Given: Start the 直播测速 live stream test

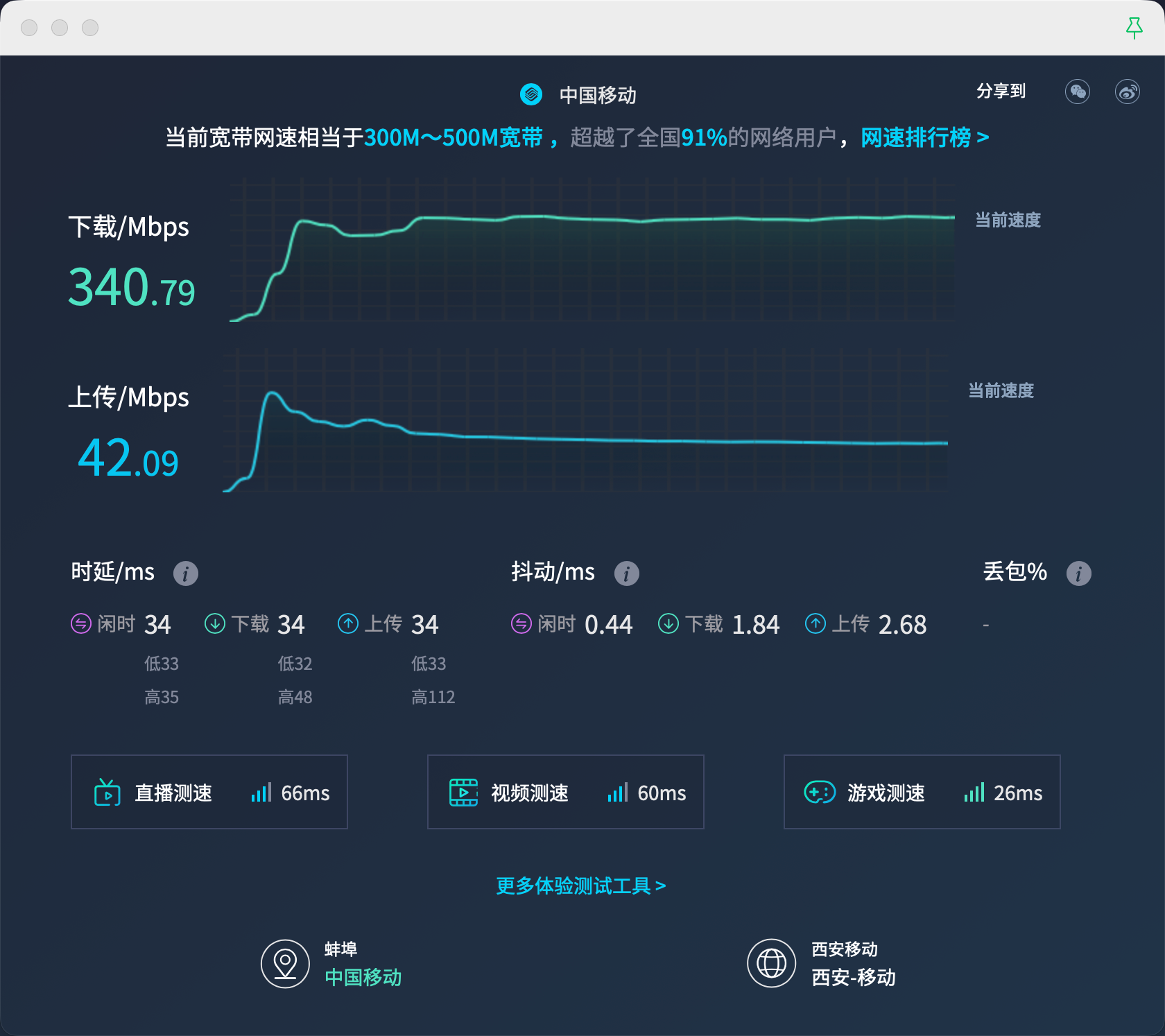Looking at the screenshot, I should coord(209,792).
